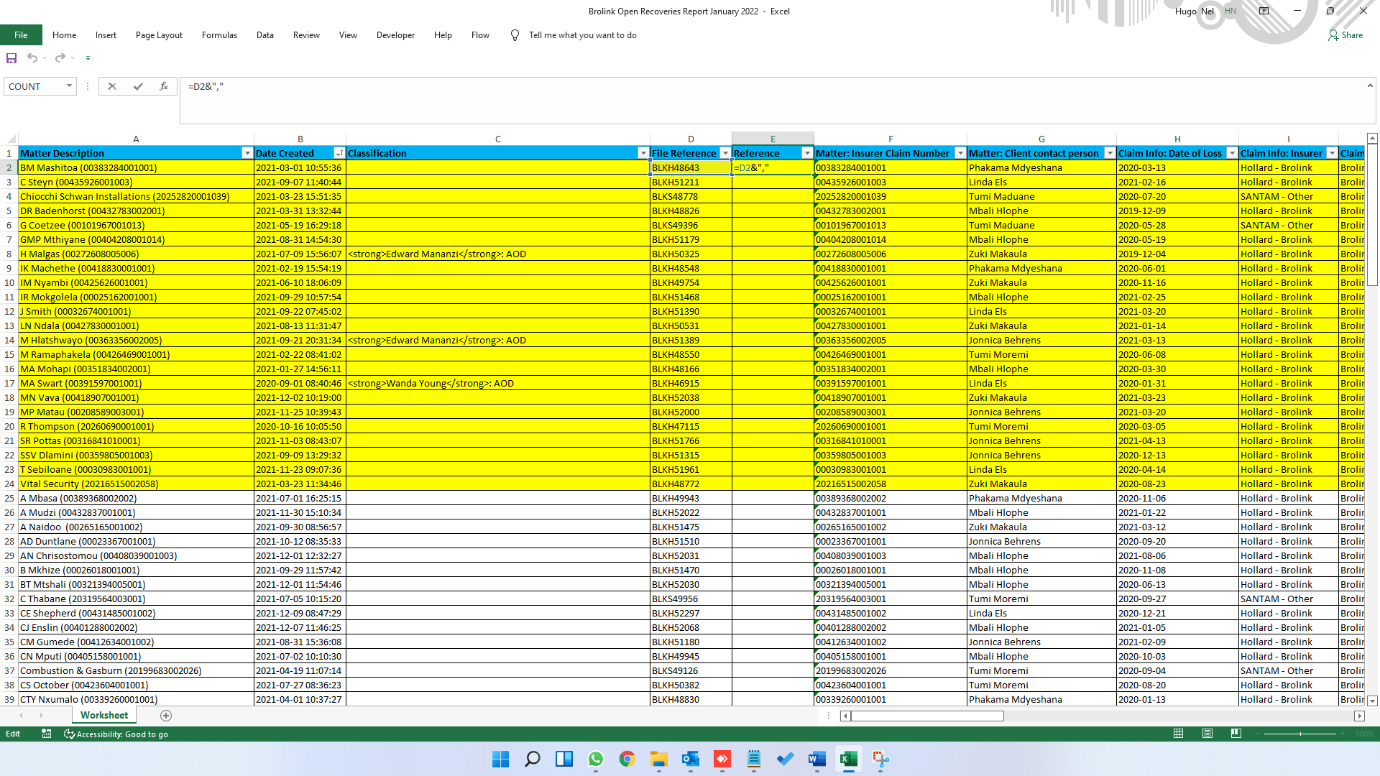1380x776 pixels.
Task: Switch to the Formulas tab
Action: click(x=219, y=35)
